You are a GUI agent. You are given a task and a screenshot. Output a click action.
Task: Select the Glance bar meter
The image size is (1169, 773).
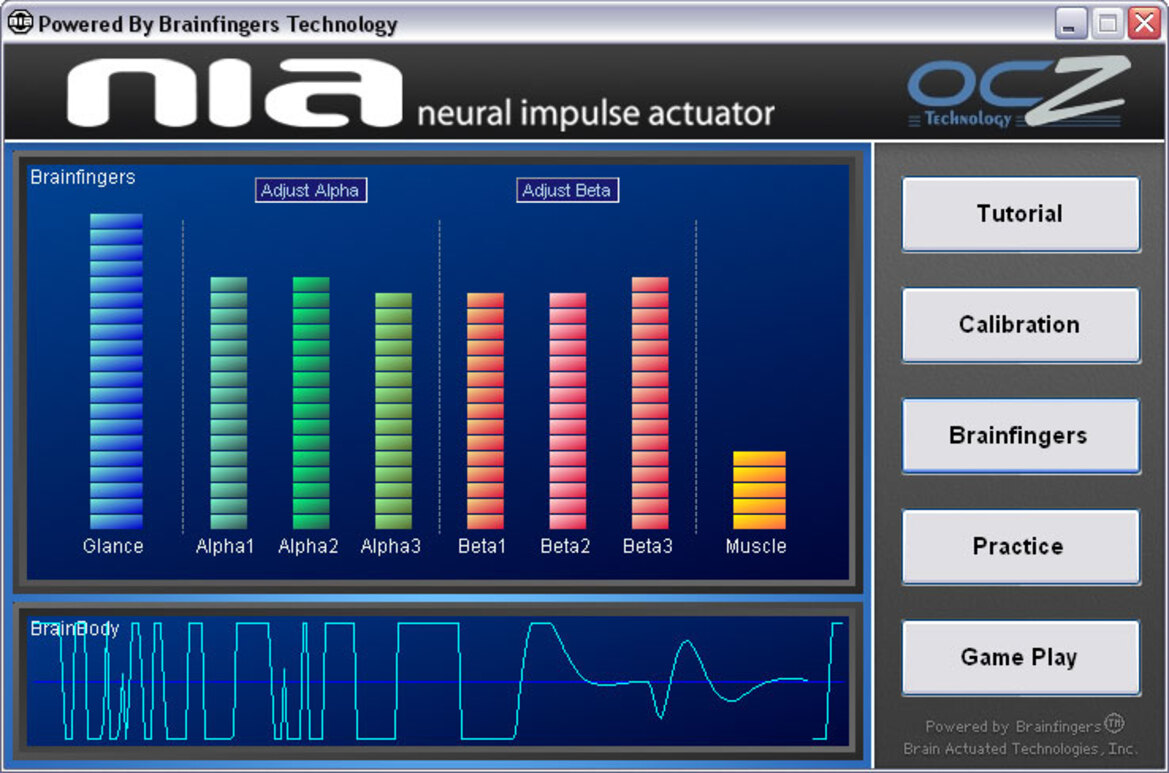click(116, 371)
